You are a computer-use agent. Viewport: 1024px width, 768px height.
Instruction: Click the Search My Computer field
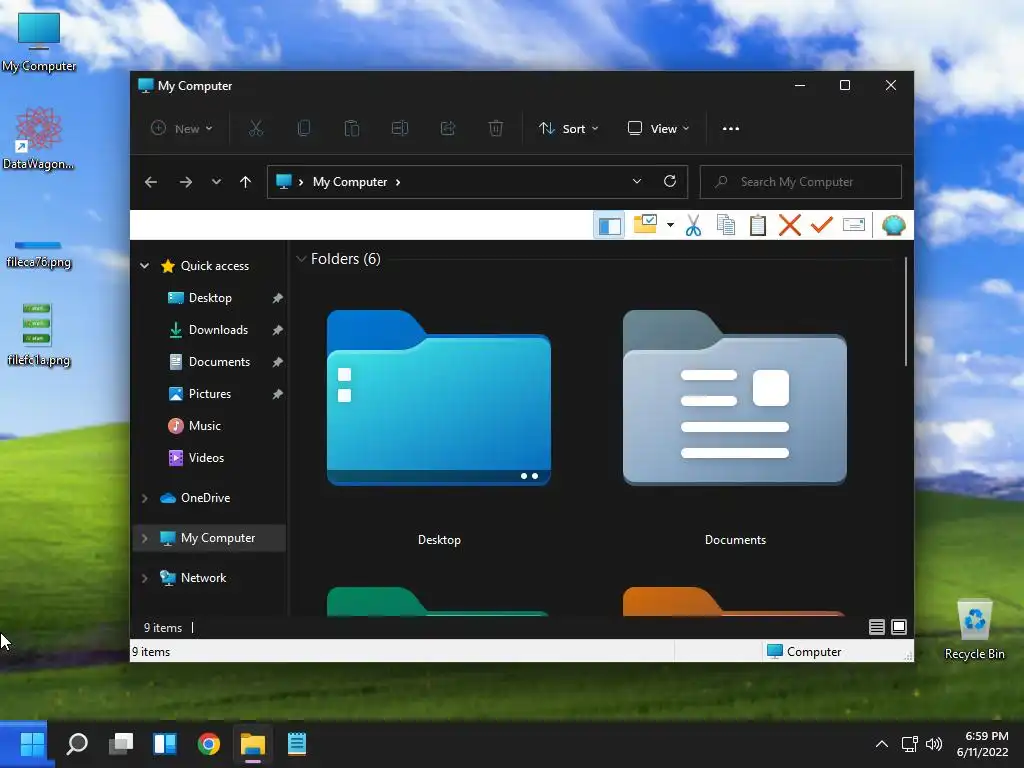pyautogui.click(x=801, y=182)
